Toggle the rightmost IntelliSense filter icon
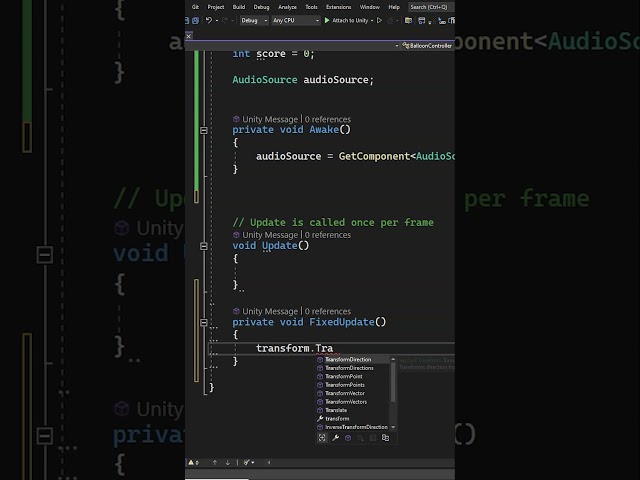The image size is (640, 480). 385,438
